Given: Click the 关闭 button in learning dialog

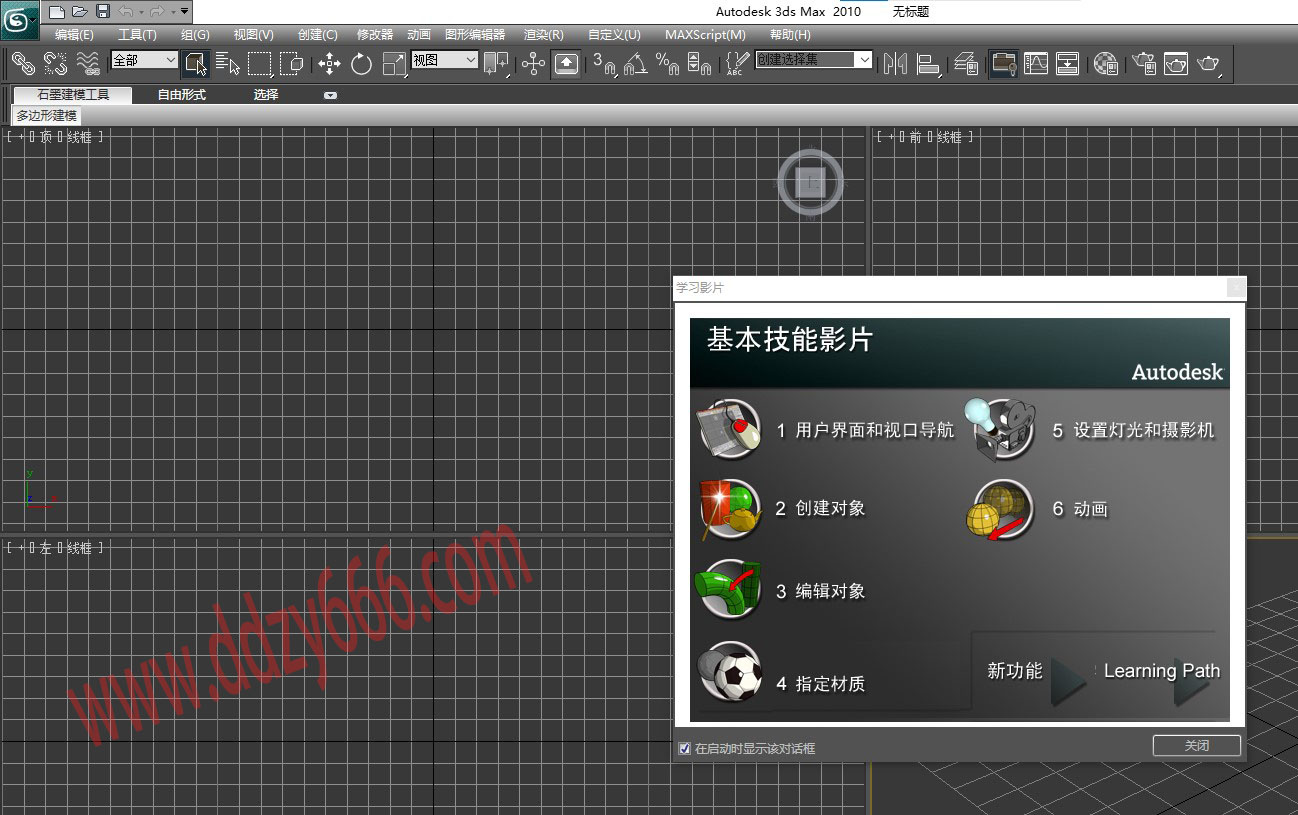Looking at the screenshot, I should [x=1197, y=746].
